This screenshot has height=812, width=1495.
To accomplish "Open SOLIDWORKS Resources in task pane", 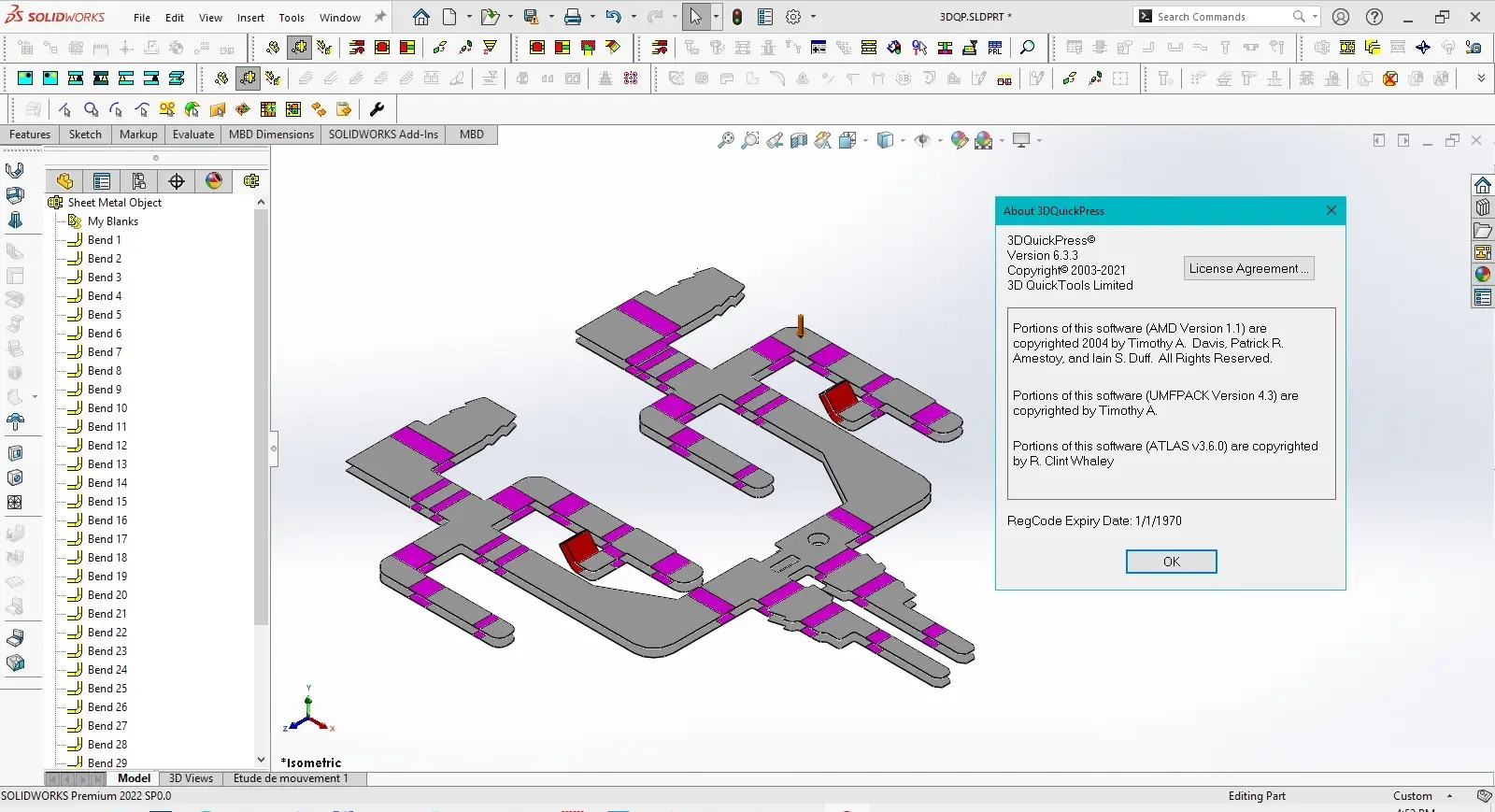I will [x=1483, y=185].
